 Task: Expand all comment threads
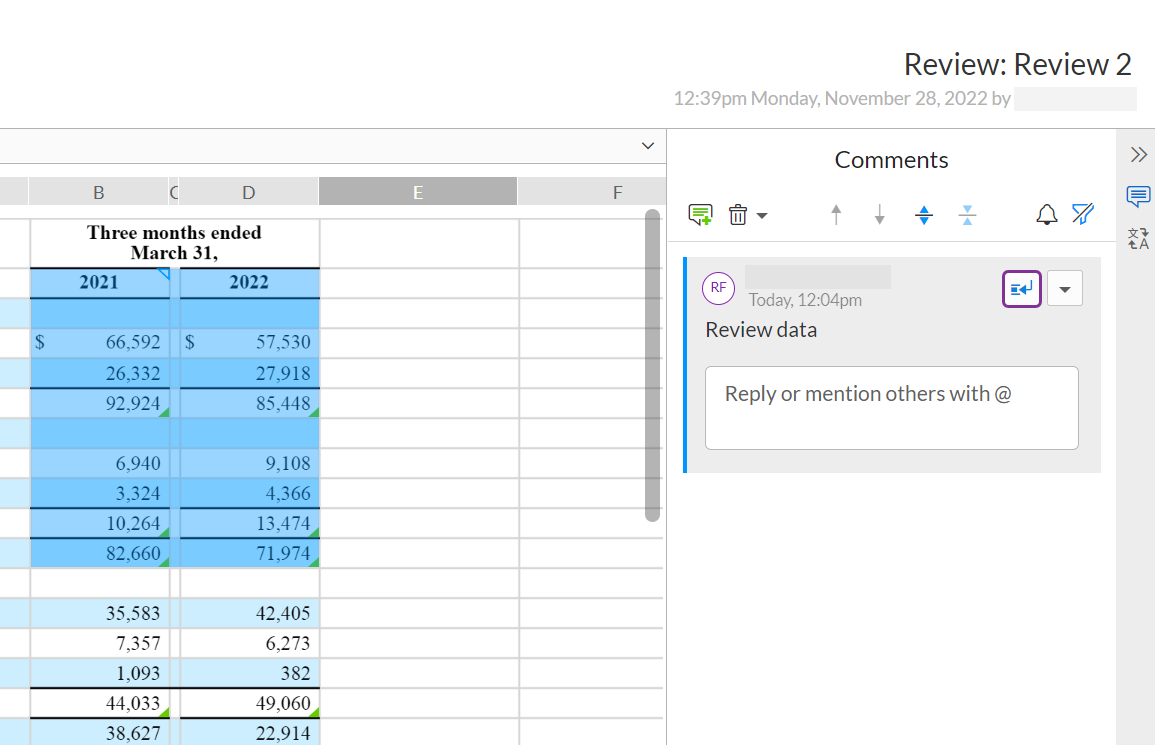click(923, 214)
